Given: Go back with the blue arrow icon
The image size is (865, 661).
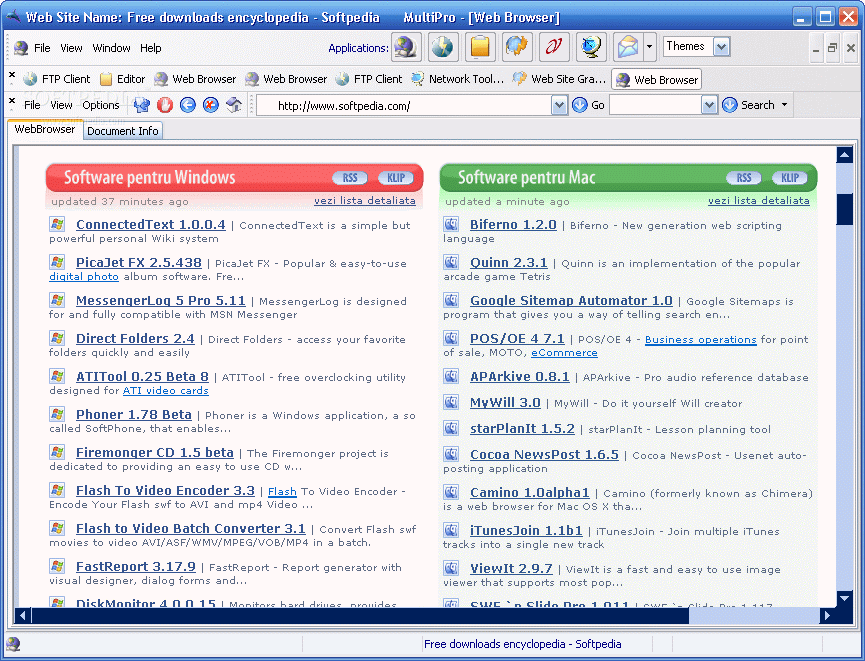Looking at the screenshot, I should coord(188,105).
